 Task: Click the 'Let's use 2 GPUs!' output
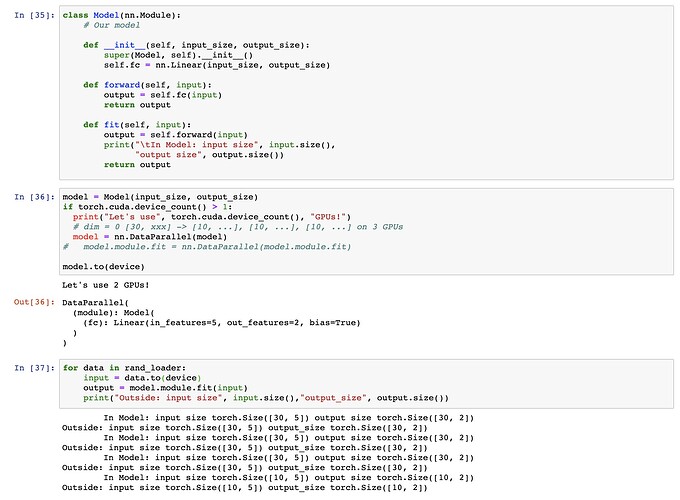click(105, 286)
